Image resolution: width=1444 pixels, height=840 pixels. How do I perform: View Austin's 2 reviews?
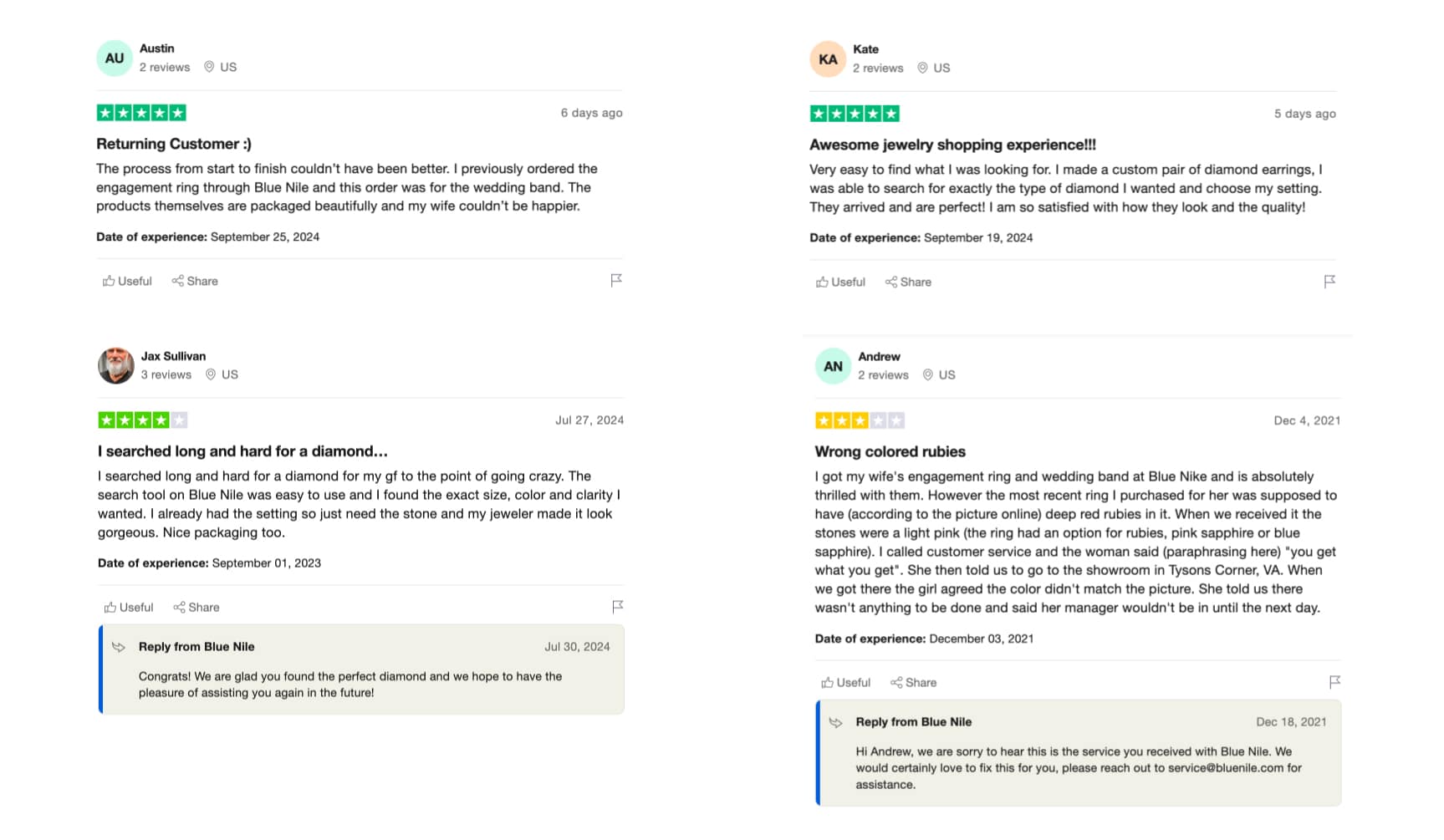[x=165, y=67]
